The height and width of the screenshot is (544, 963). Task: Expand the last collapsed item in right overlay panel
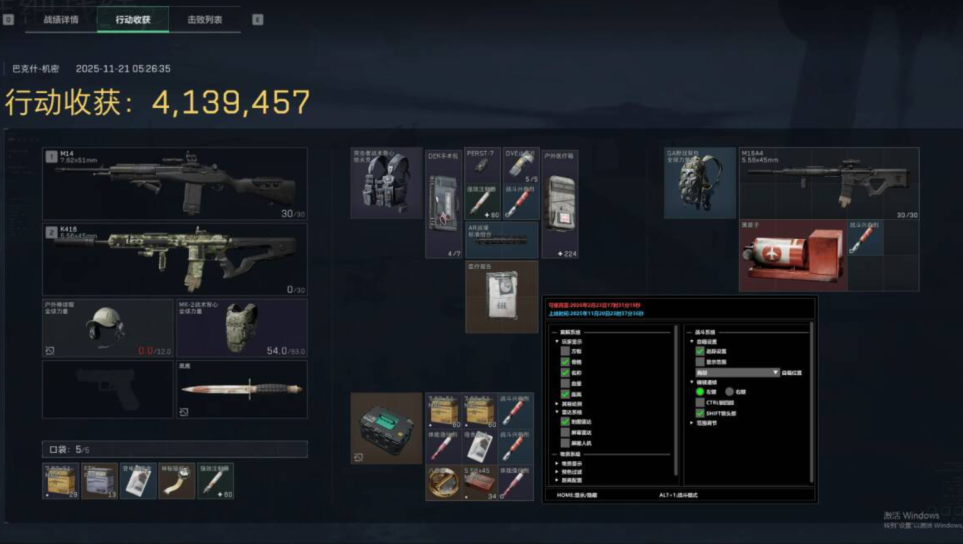tap(691, 423)
